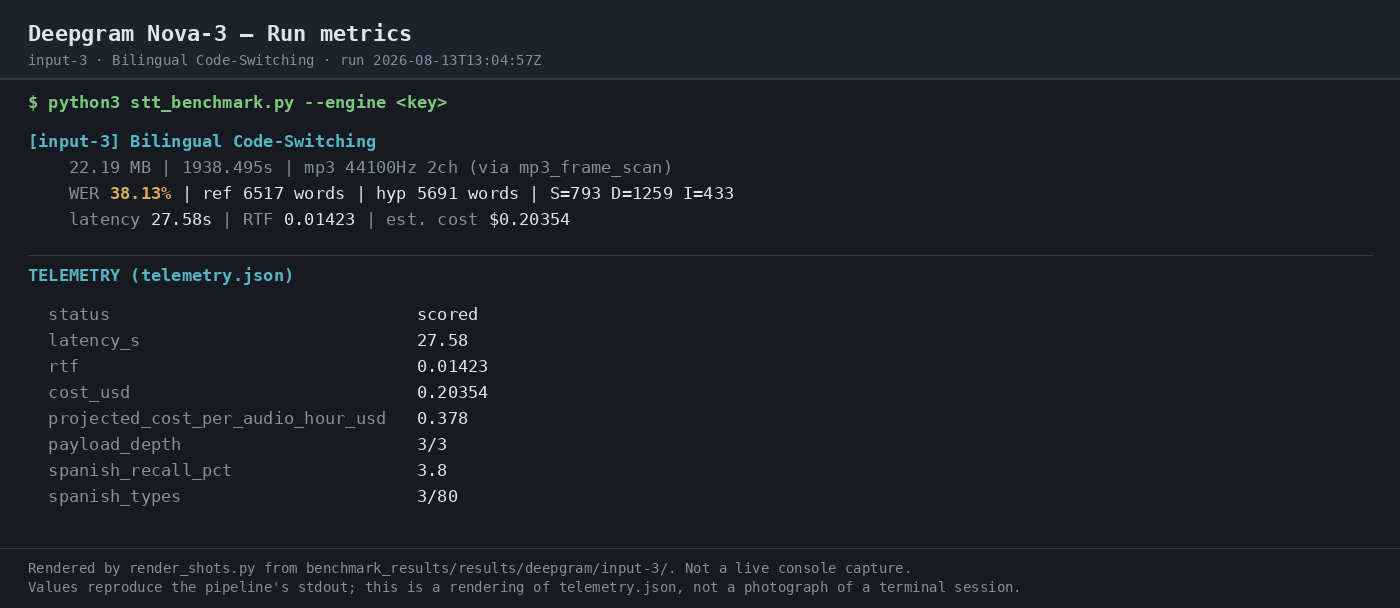Click the 'latency 27.58s' value in console output

[x=140, y=220]
